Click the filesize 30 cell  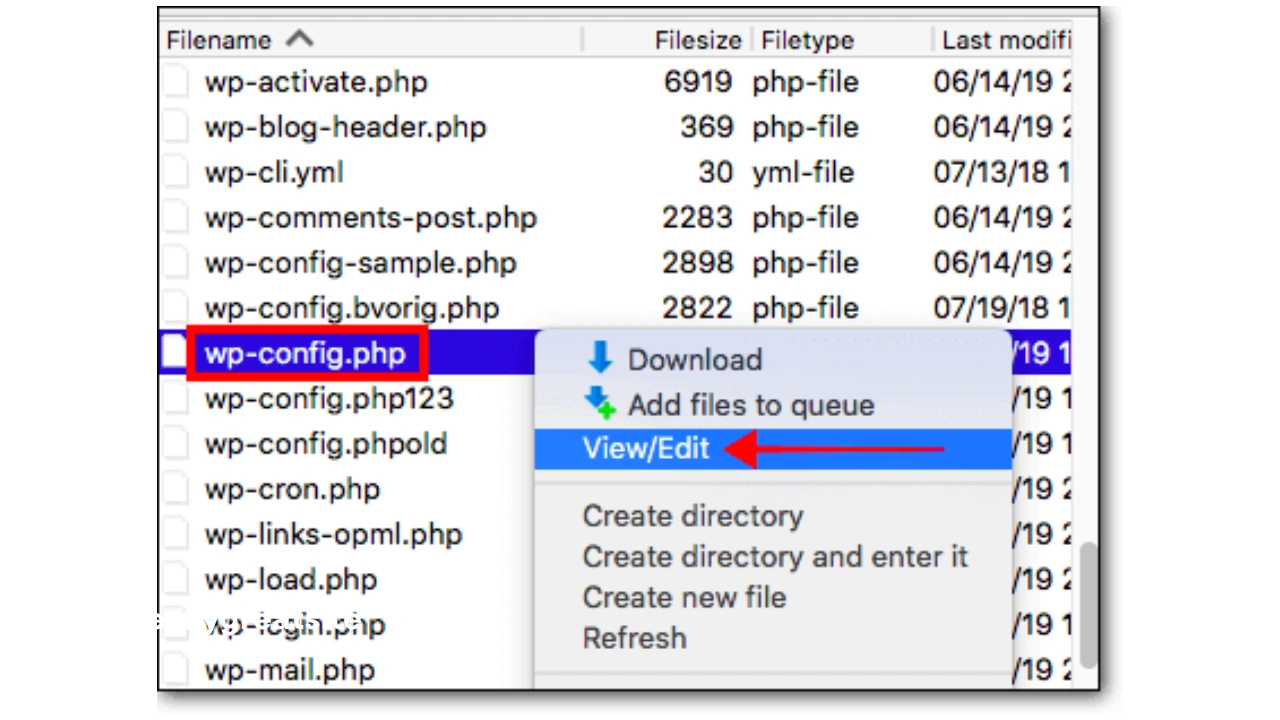click(716, 172)
